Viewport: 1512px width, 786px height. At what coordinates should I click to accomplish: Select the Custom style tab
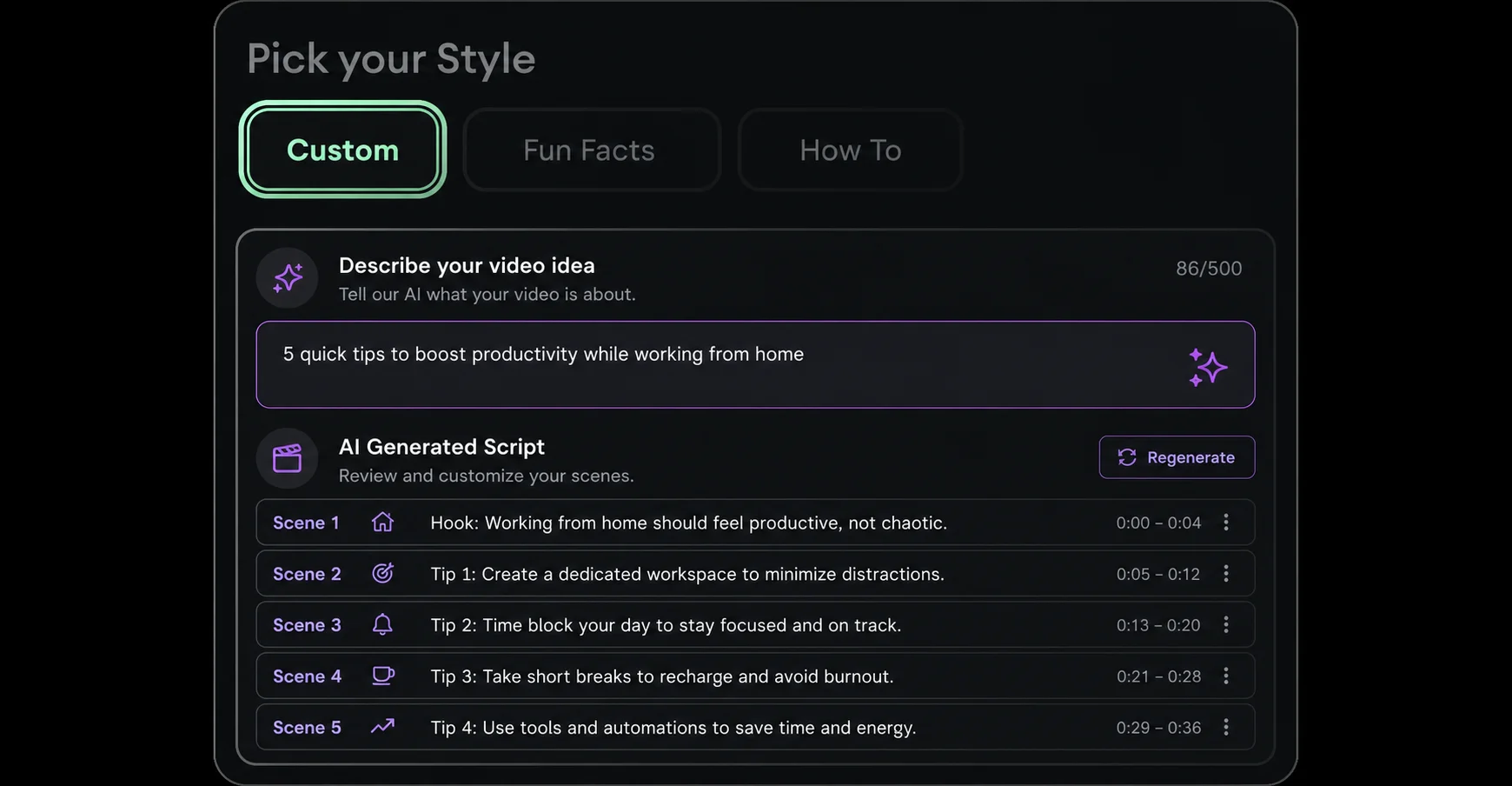[342, 150]
